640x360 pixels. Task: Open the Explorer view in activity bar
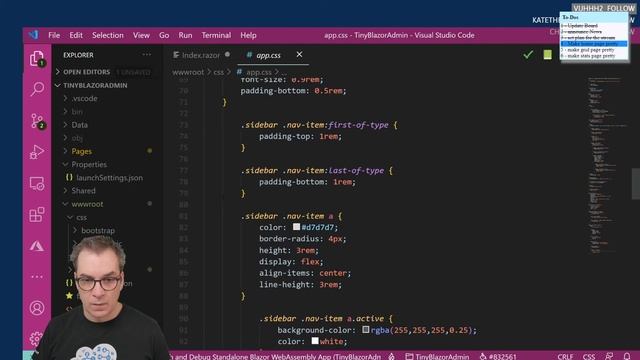point(37,59)
